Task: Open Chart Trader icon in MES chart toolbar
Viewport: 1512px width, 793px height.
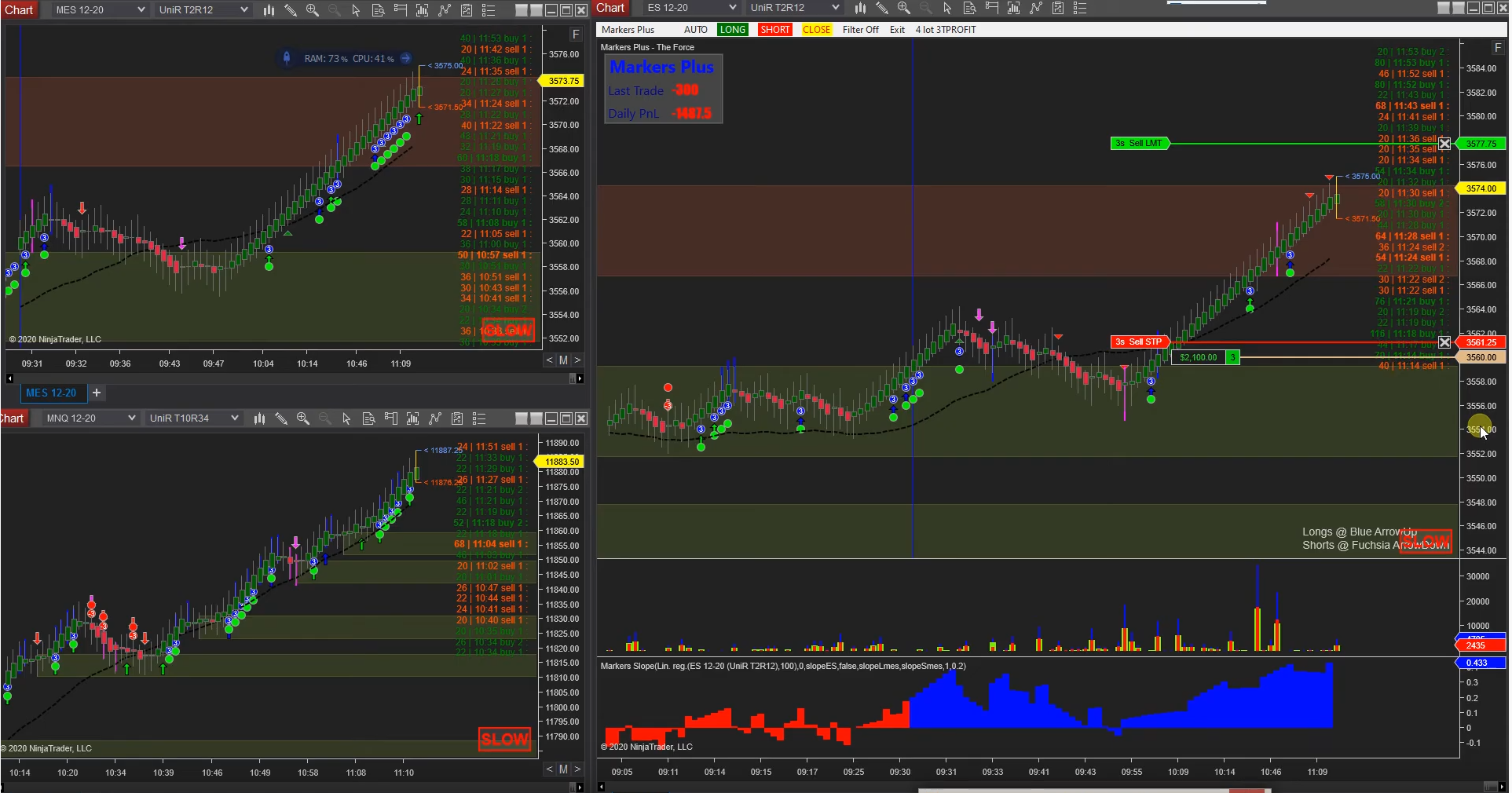Action: (x=400, y=10)
